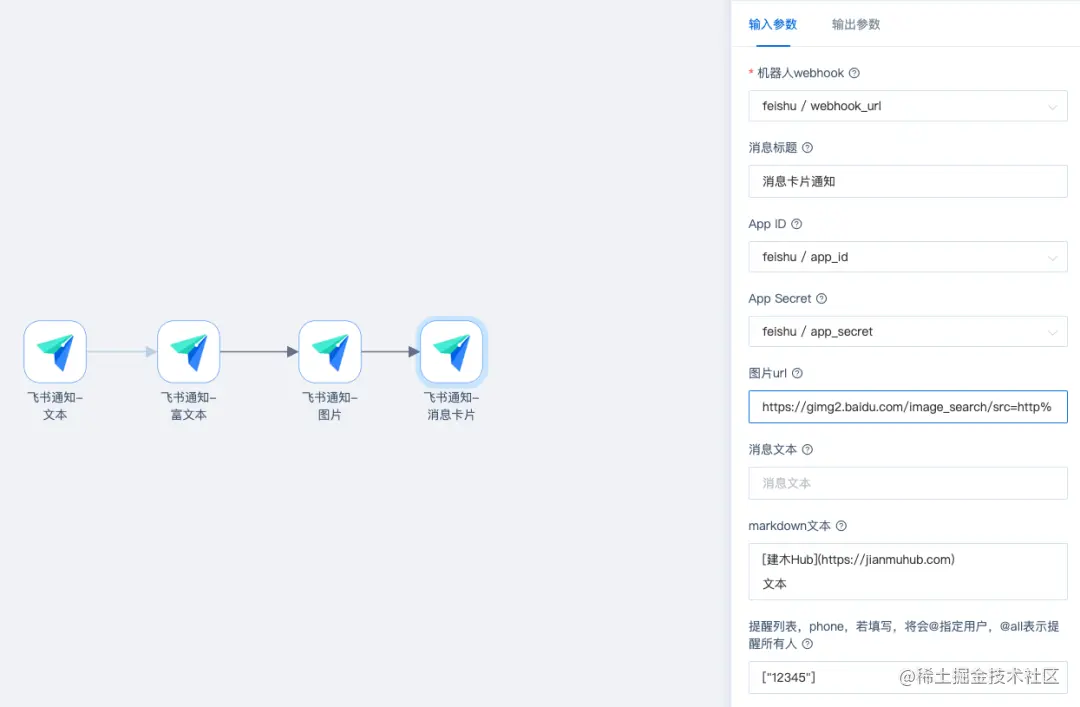Focus the 消息标题 input with 消息卡片通知
Image resolution: width=1080 pixels, height=707 pixels.
(908, 181)
